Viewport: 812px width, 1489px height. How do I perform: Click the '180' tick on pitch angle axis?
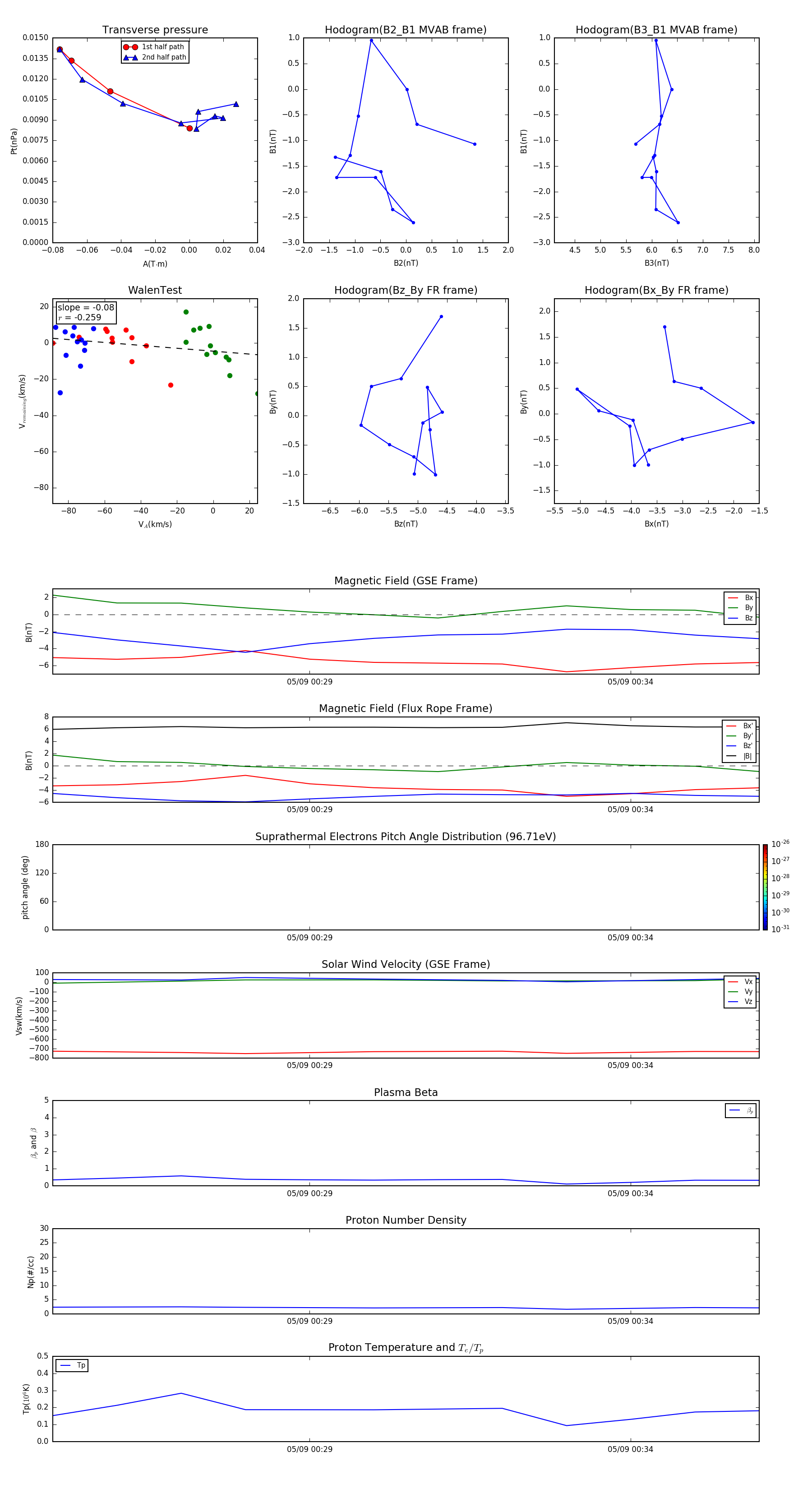pos(42,845)
